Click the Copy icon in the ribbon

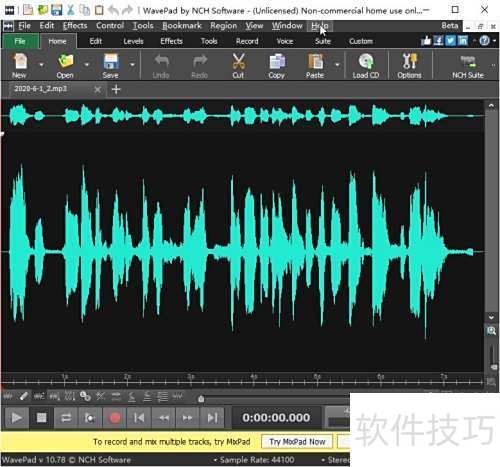coord(277,61)
